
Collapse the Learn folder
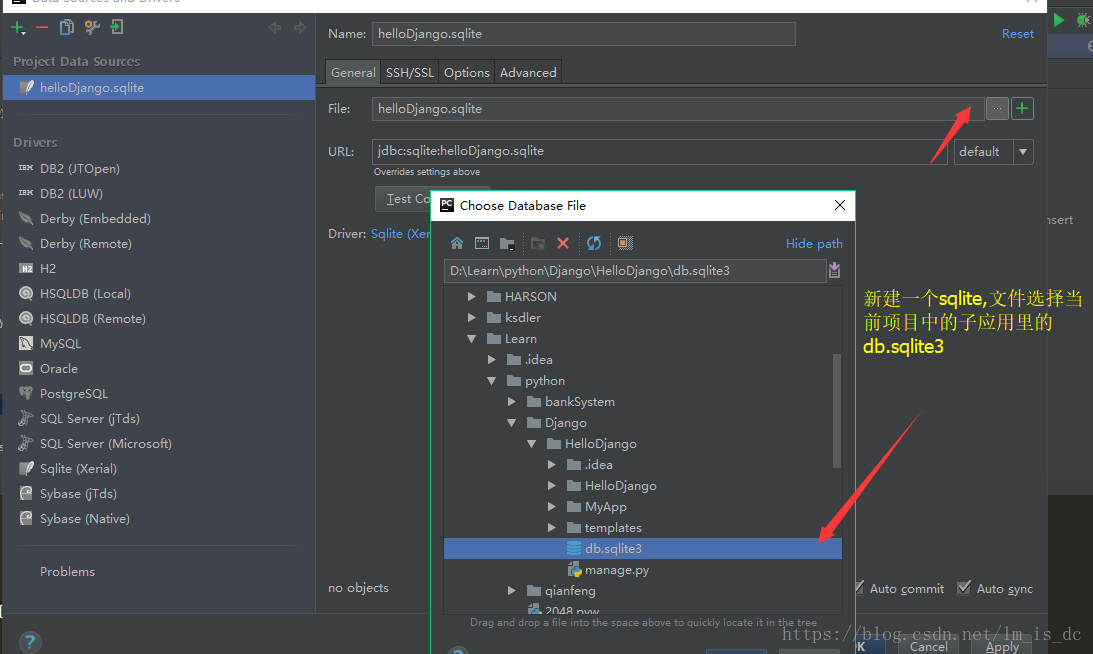click(x=472, y=339)
